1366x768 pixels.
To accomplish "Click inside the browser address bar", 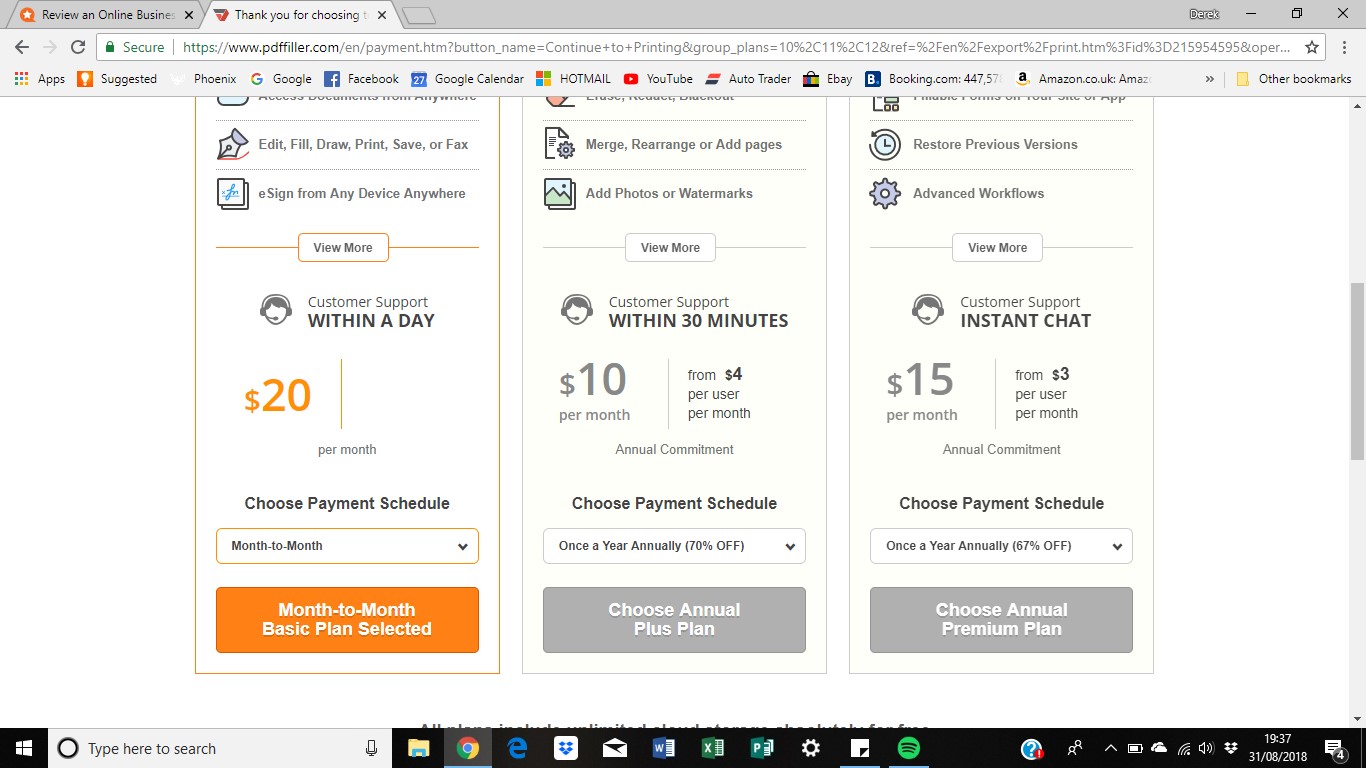I will (x=600, y=46).
